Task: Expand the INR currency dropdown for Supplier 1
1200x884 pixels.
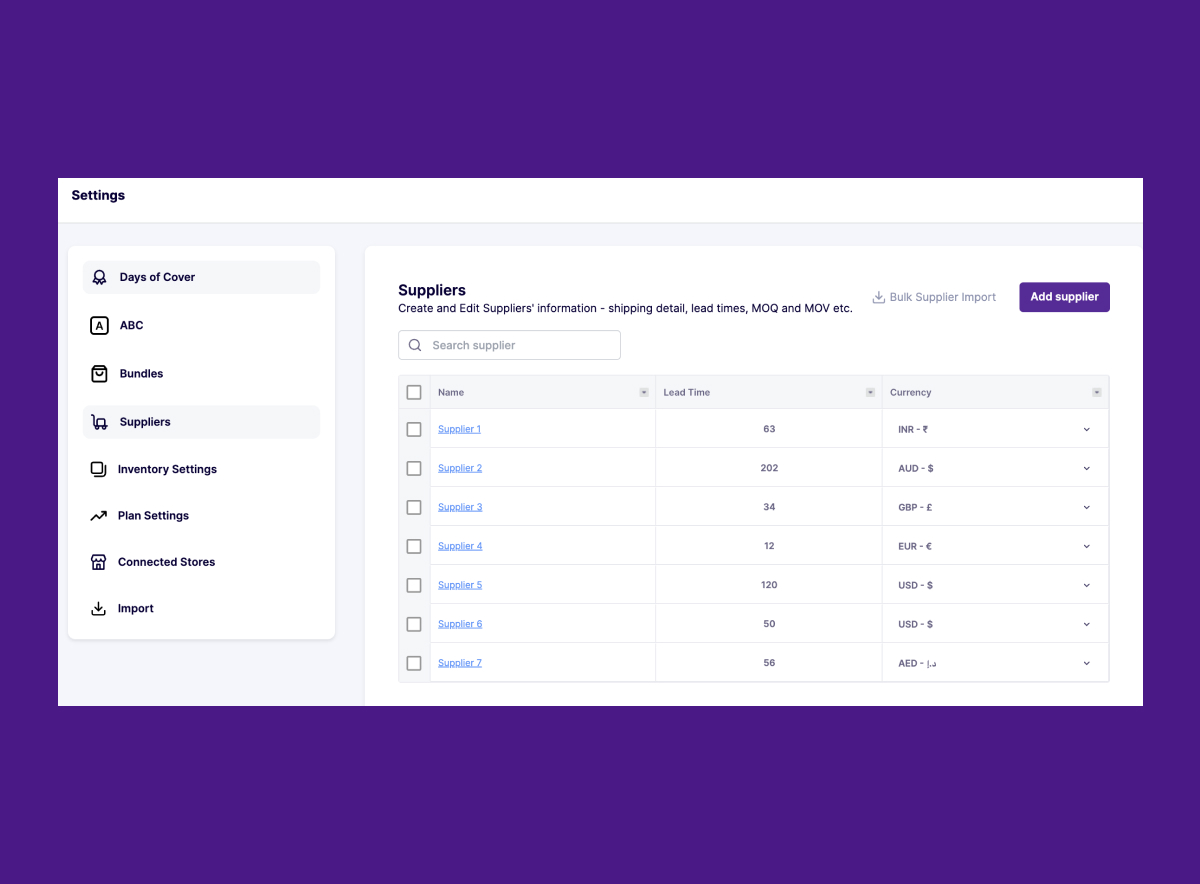Action: point(1087,429)
